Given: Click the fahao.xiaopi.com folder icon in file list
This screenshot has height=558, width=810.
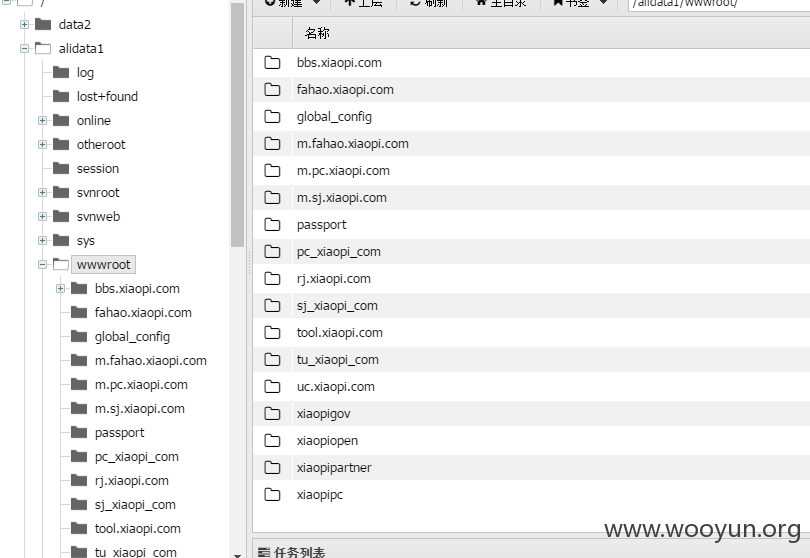Looking at the screenshot, I should tap(272, 89).
